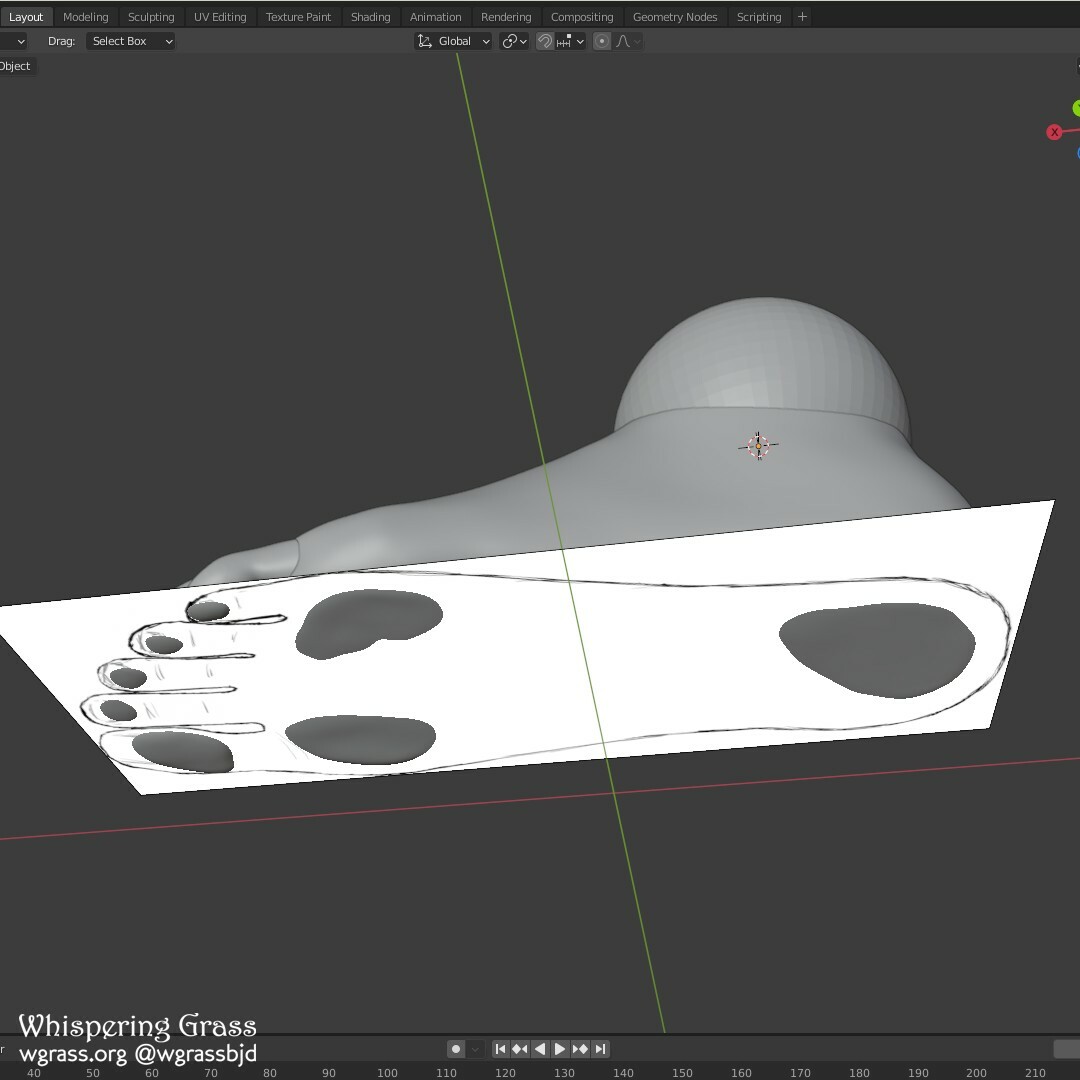Switch to the Modeling workspace tab
The height and width of the screenshot is (1080, 1080).
[x=85, y=17]
